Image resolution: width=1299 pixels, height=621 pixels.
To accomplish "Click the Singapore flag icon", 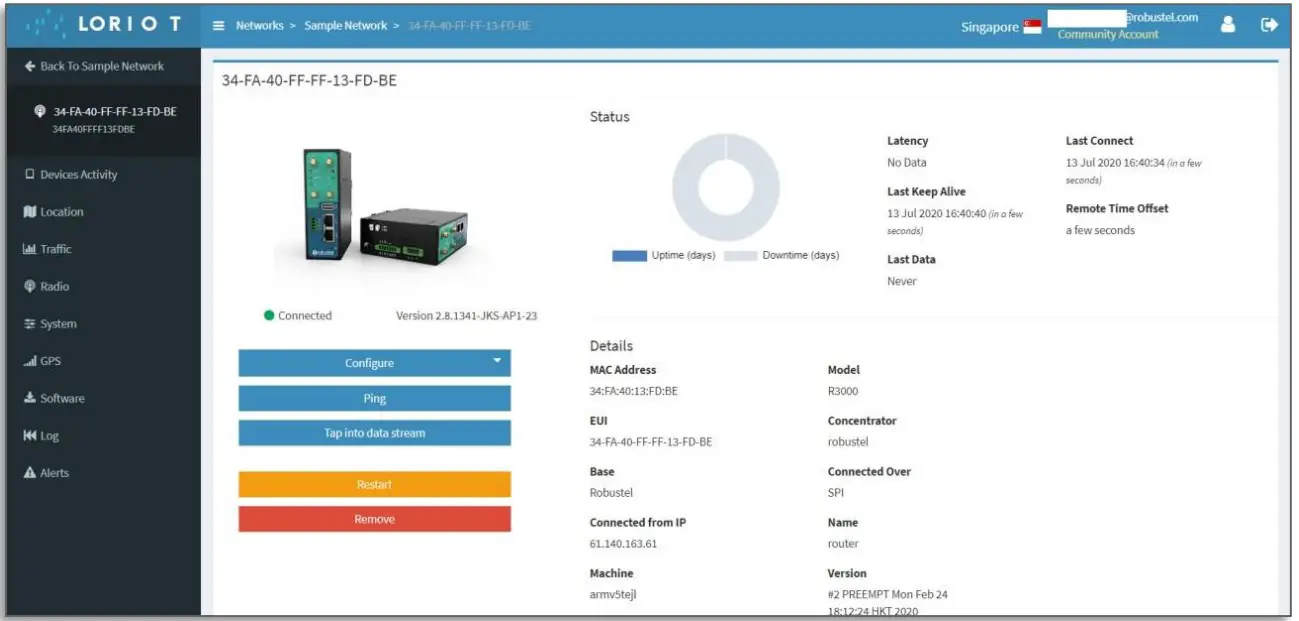I will (1033, 26).
